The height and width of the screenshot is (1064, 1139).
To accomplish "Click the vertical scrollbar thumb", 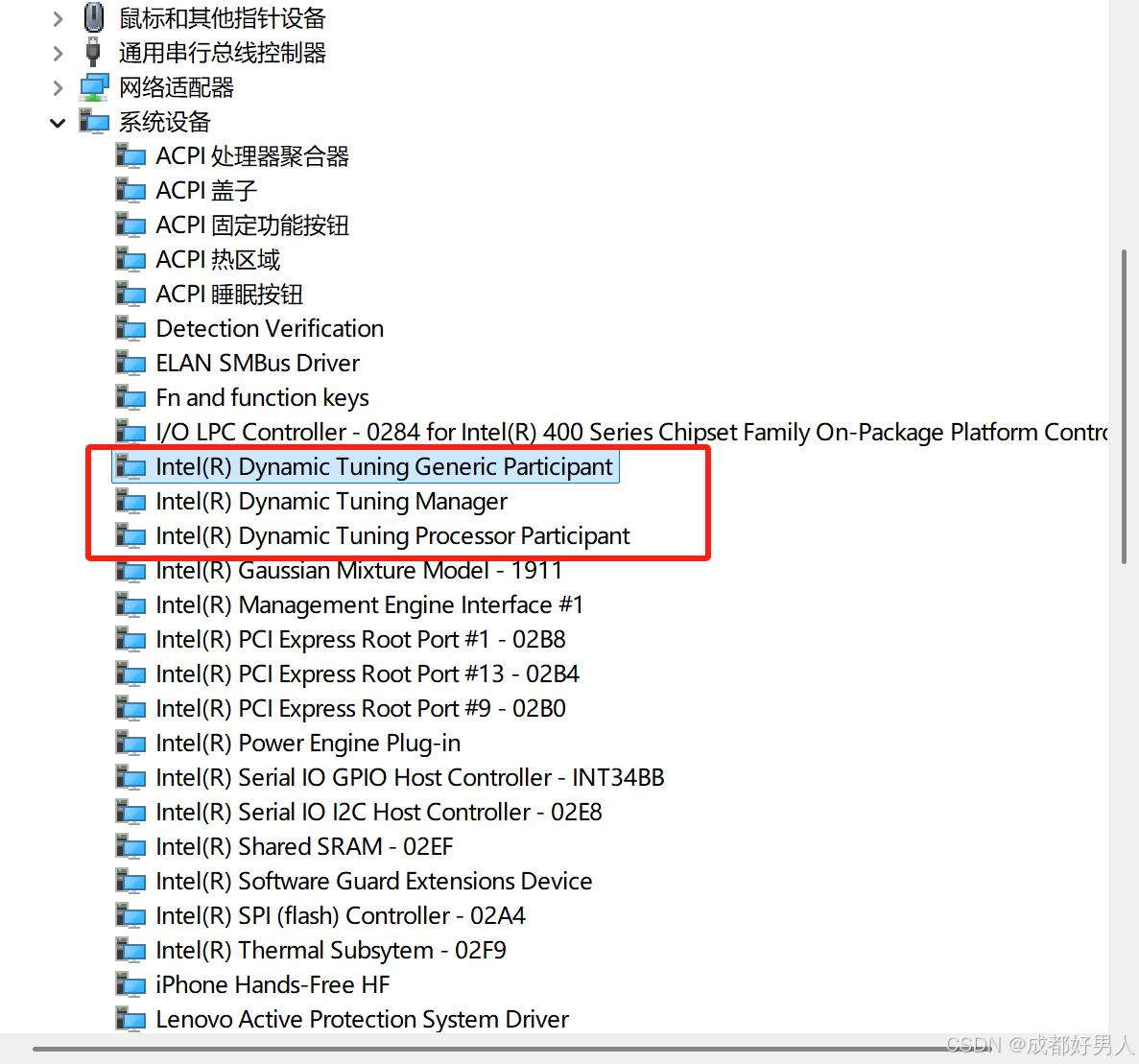I will [x=1124, y=407].
